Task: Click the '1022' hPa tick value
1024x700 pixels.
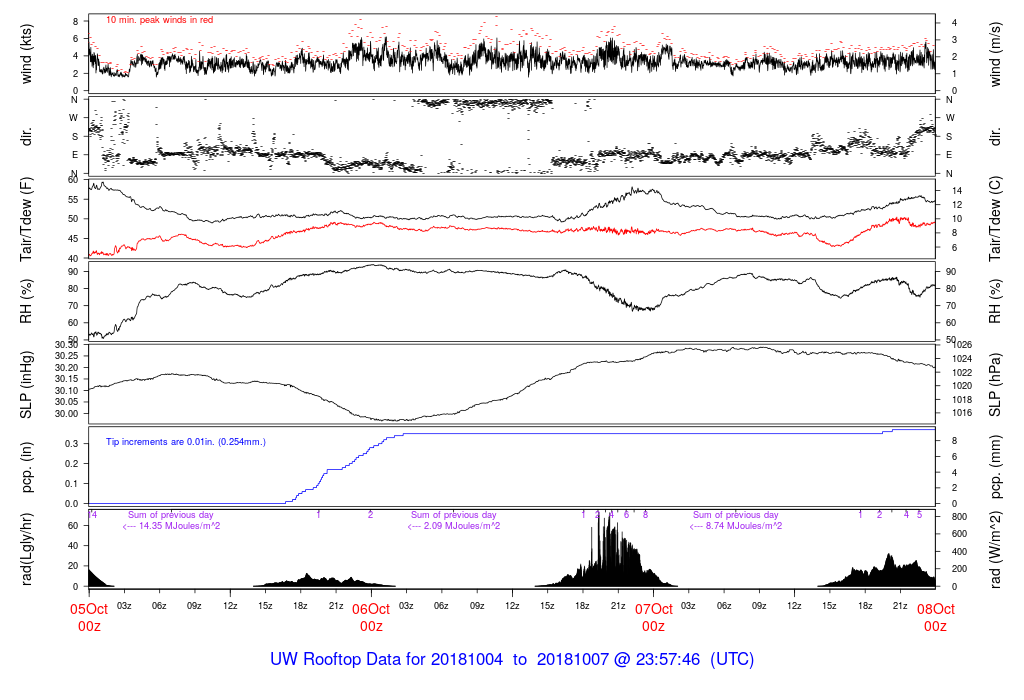Action: 963,372
